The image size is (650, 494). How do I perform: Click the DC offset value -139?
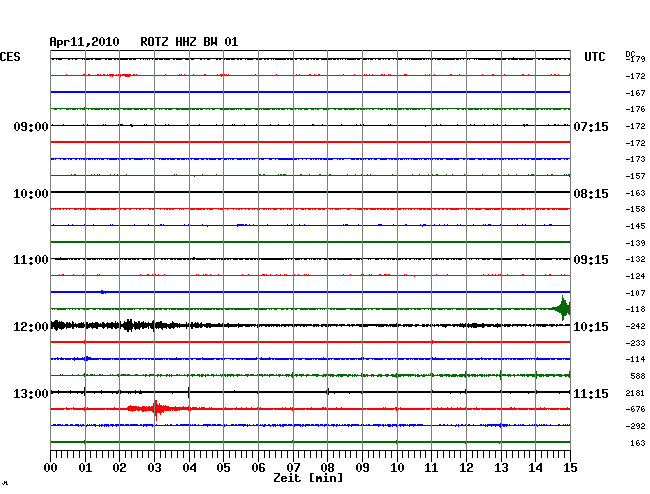tap(635, 243)
